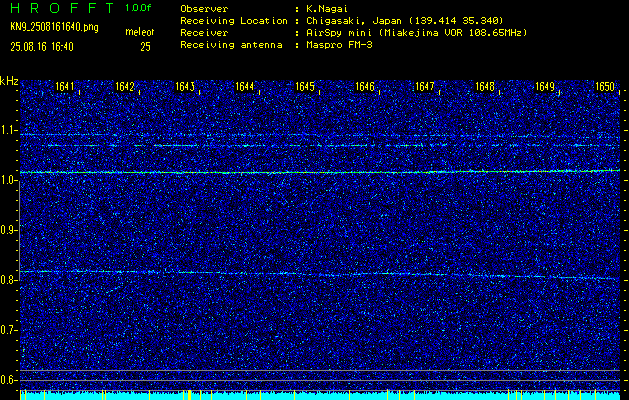The height and width of the screenshot is (400, 629).
Task: Click the 0.8 frequency axis label
Action: 9,280
